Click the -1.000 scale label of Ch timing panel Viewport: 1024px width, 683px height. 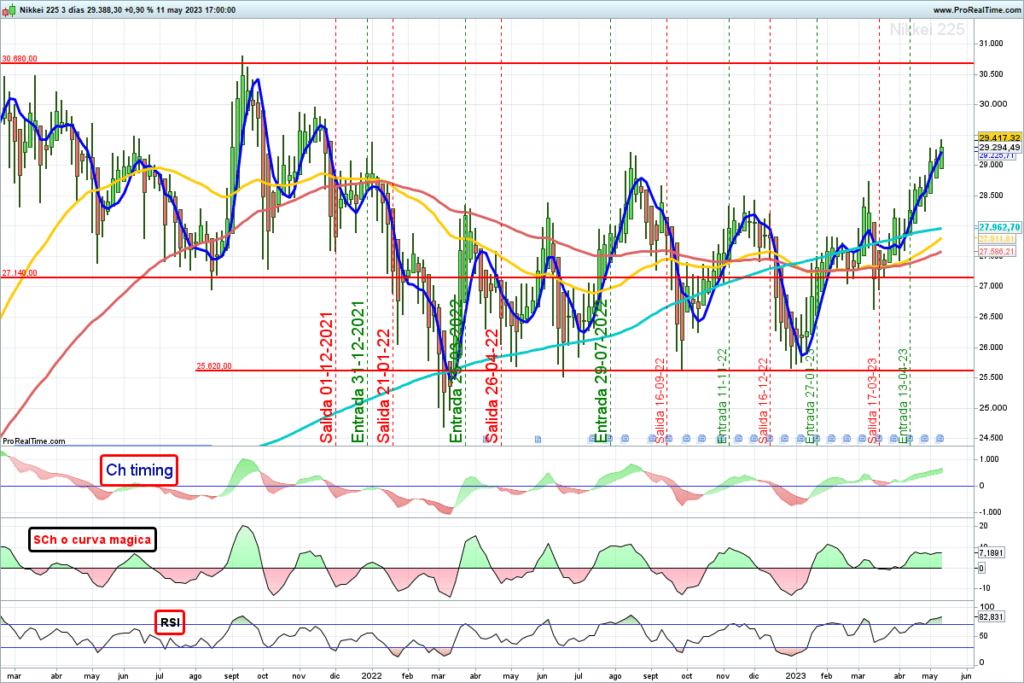click(989, 512)
